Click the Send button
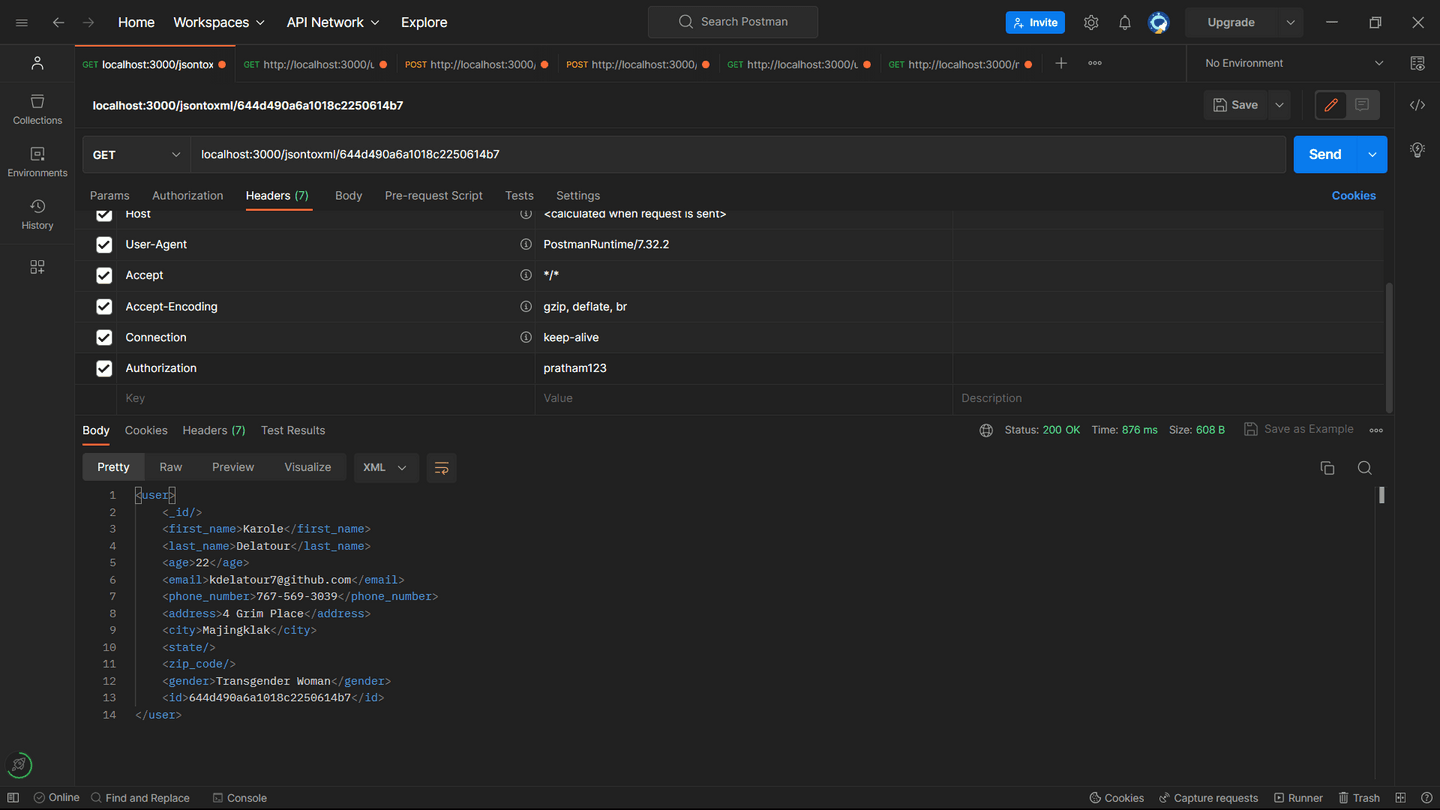1440x810 pixels. tap(1325, 155)
